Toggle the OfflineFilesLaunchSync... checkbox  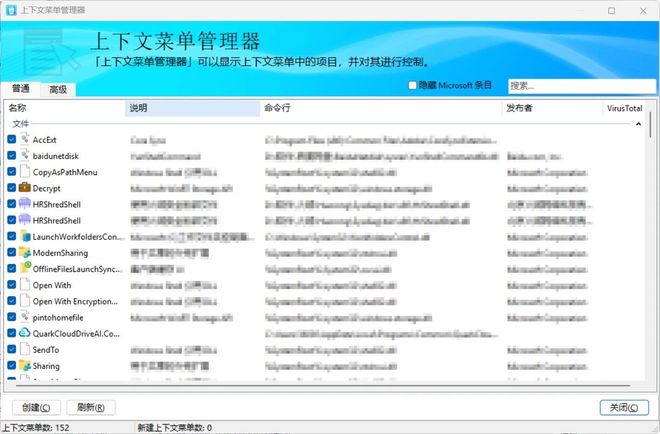point(12,268)
